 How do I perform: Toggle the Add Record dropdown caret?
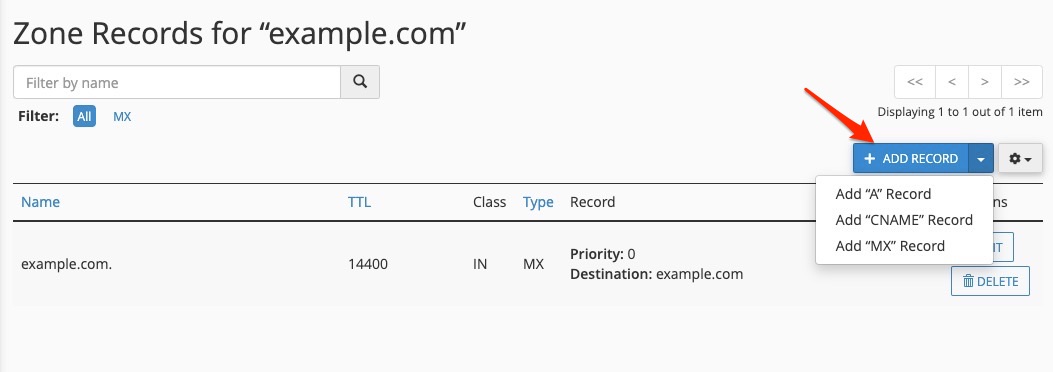click(x=981, y=158)
